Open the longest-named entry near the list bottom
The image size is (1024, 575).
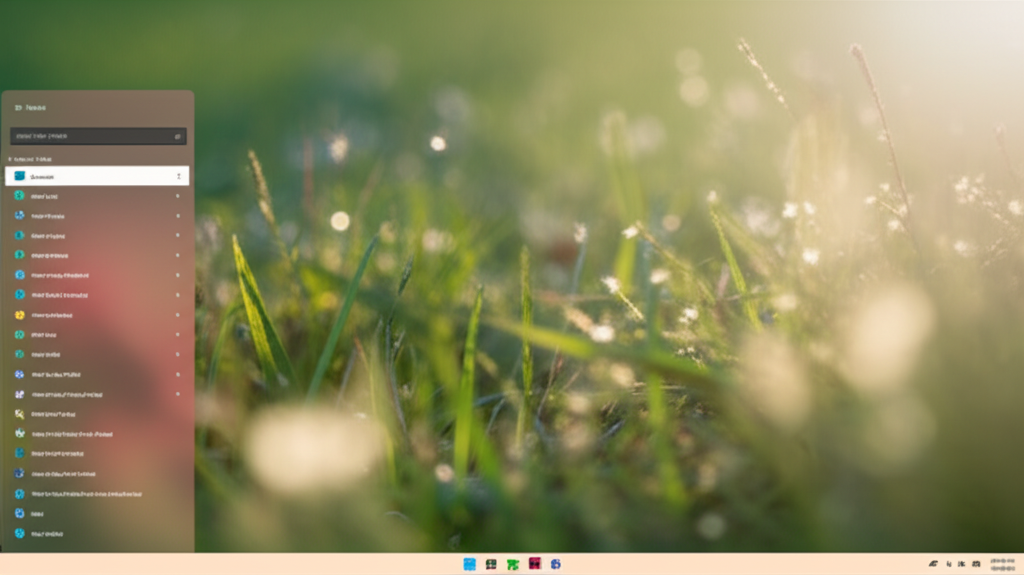(85, 493)
